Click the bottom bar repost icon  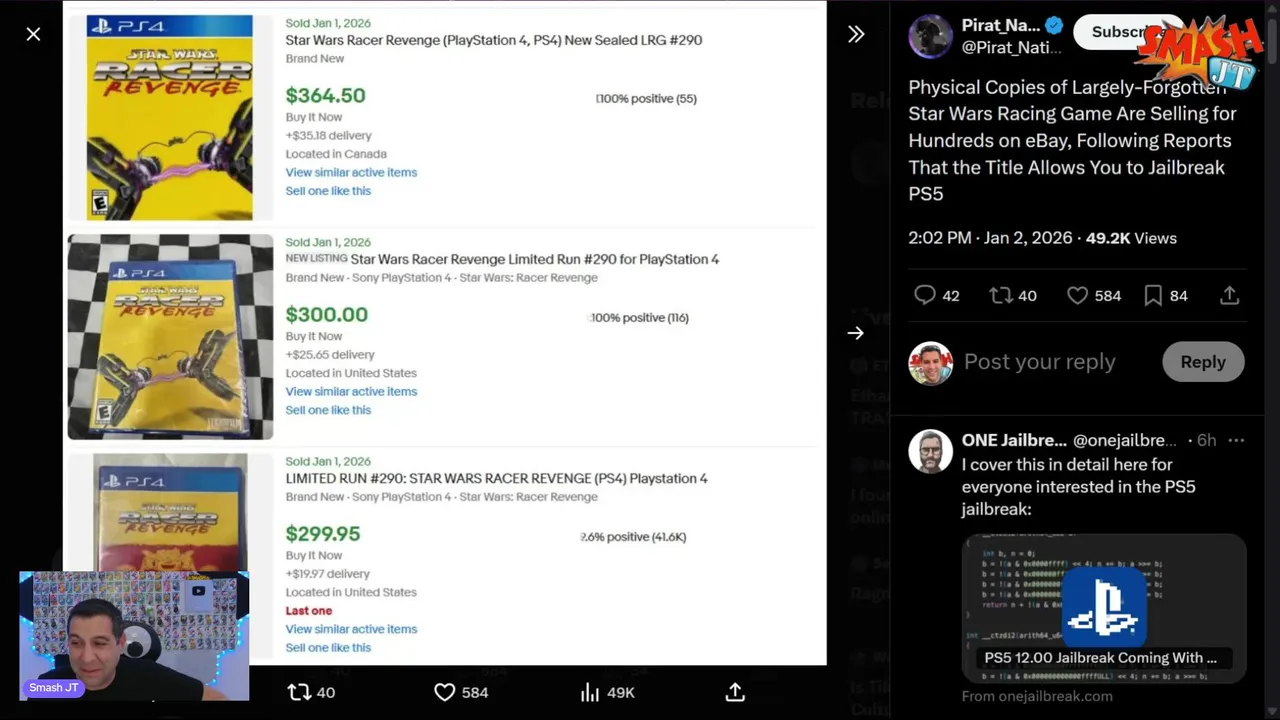point(299,692)
